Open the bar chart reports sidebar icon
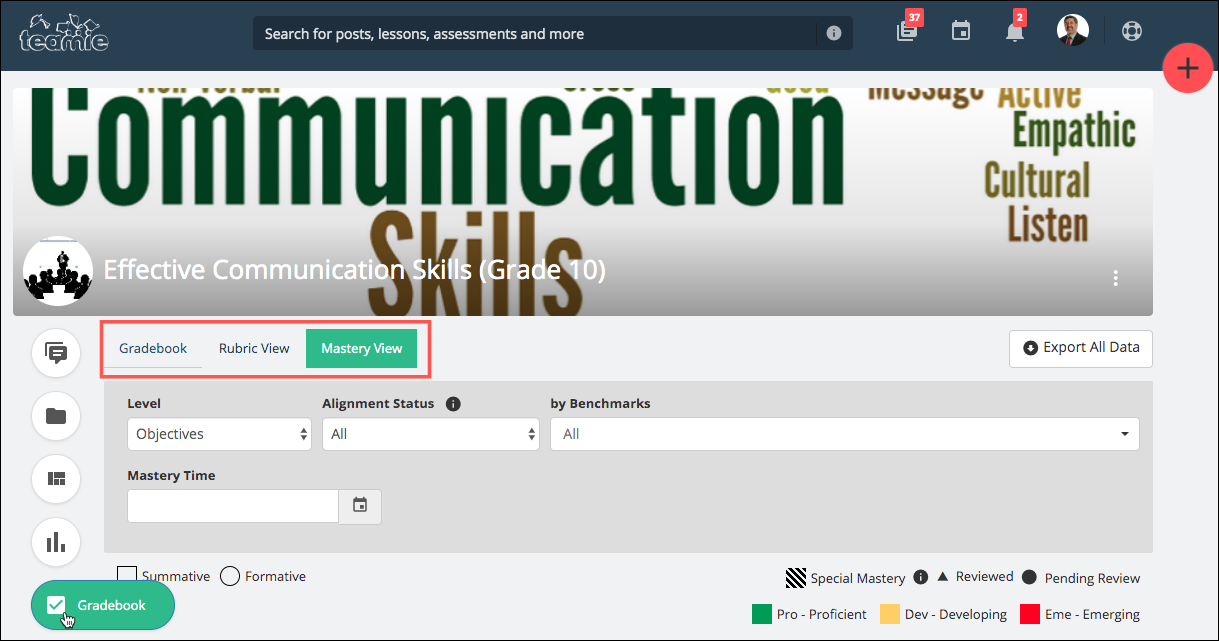This screenshot has height=641, width=1219. (x=56, y=543)
